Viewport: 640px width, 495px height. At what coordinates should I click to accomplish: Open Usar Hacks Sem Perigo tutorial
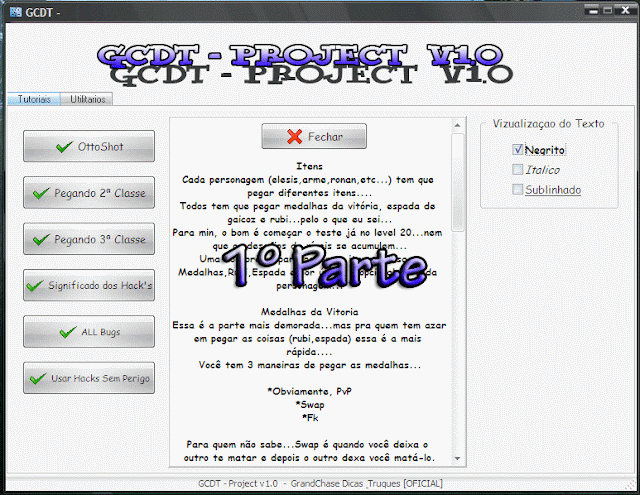tap(89, 378)
